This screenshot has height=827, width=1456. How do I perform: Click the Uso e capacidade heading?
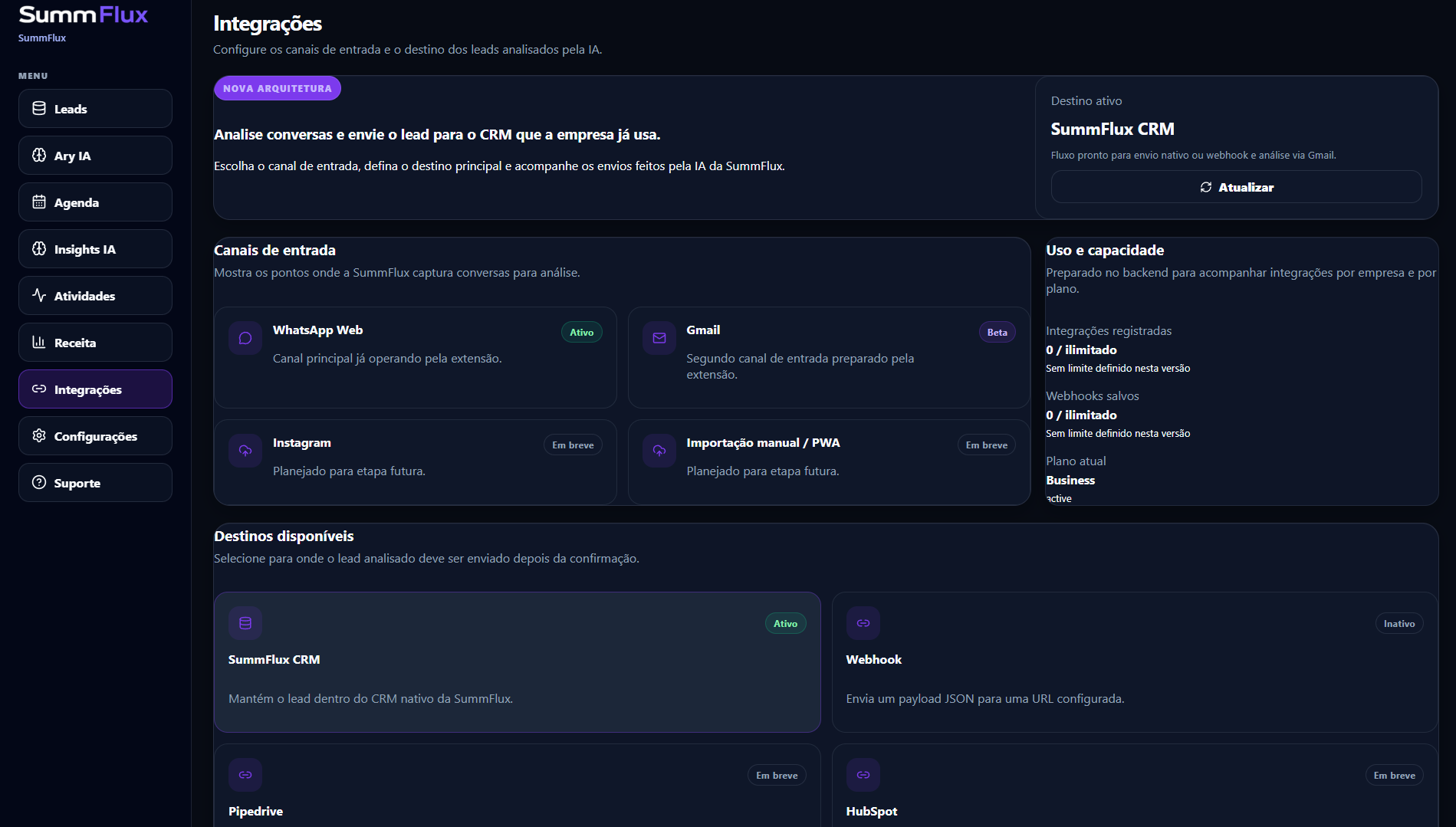(x=1105, y=250)
